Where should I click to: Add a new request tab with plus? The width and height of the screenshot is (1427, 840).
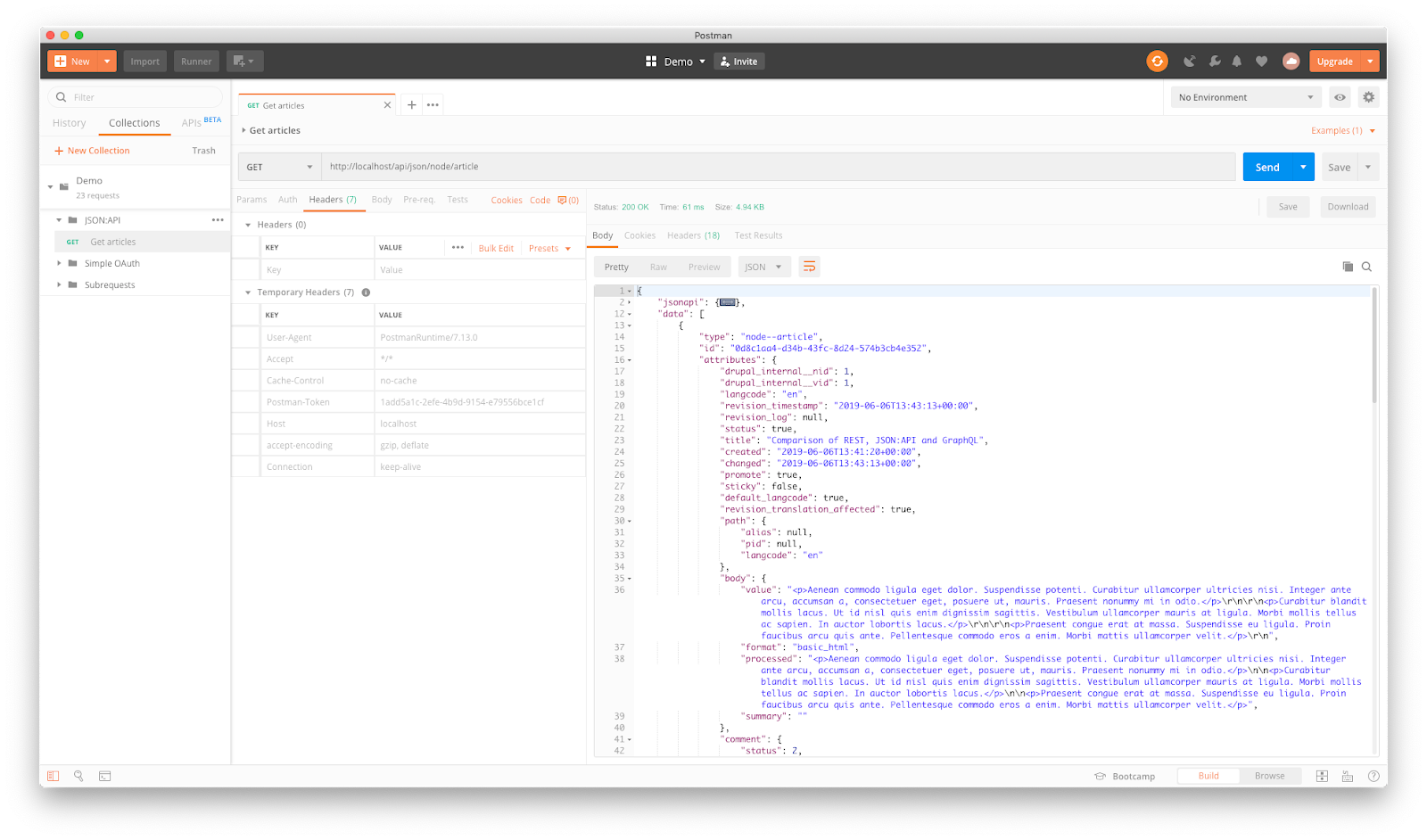(x=411, y=104)
